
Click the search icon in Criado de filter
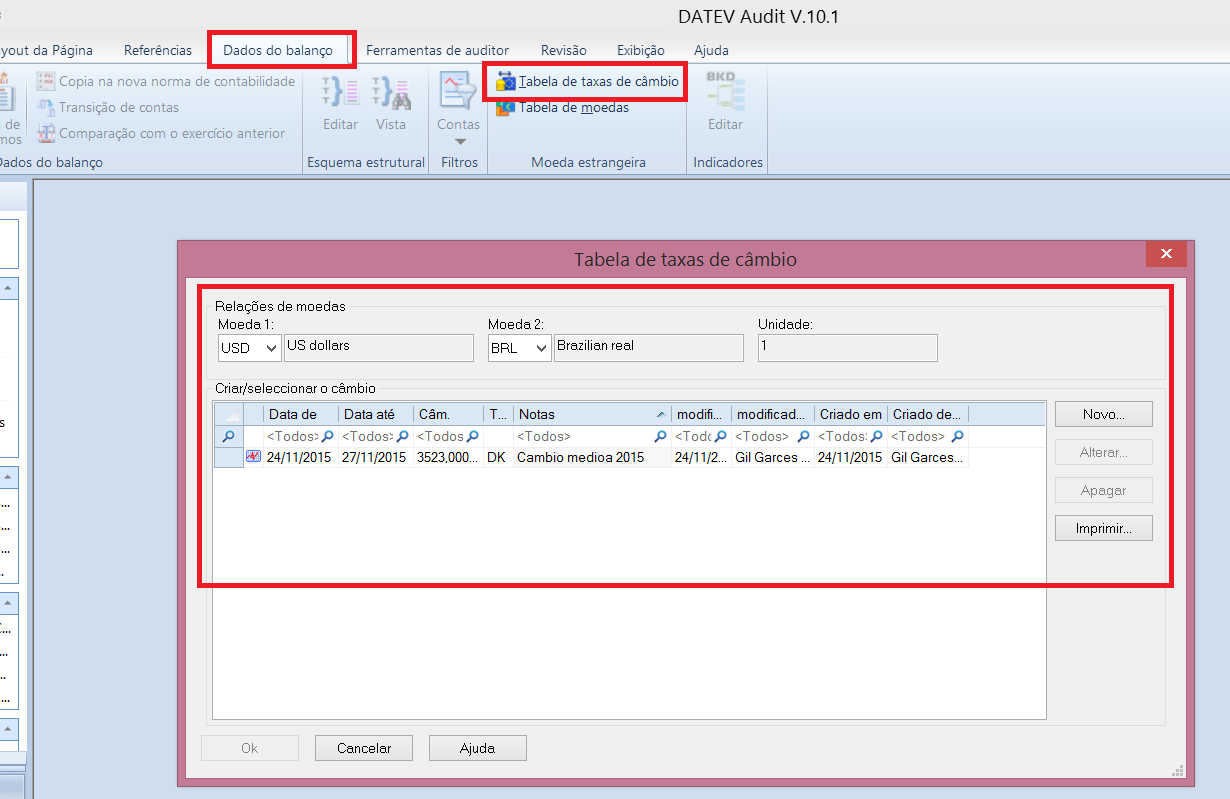(957, 437)
